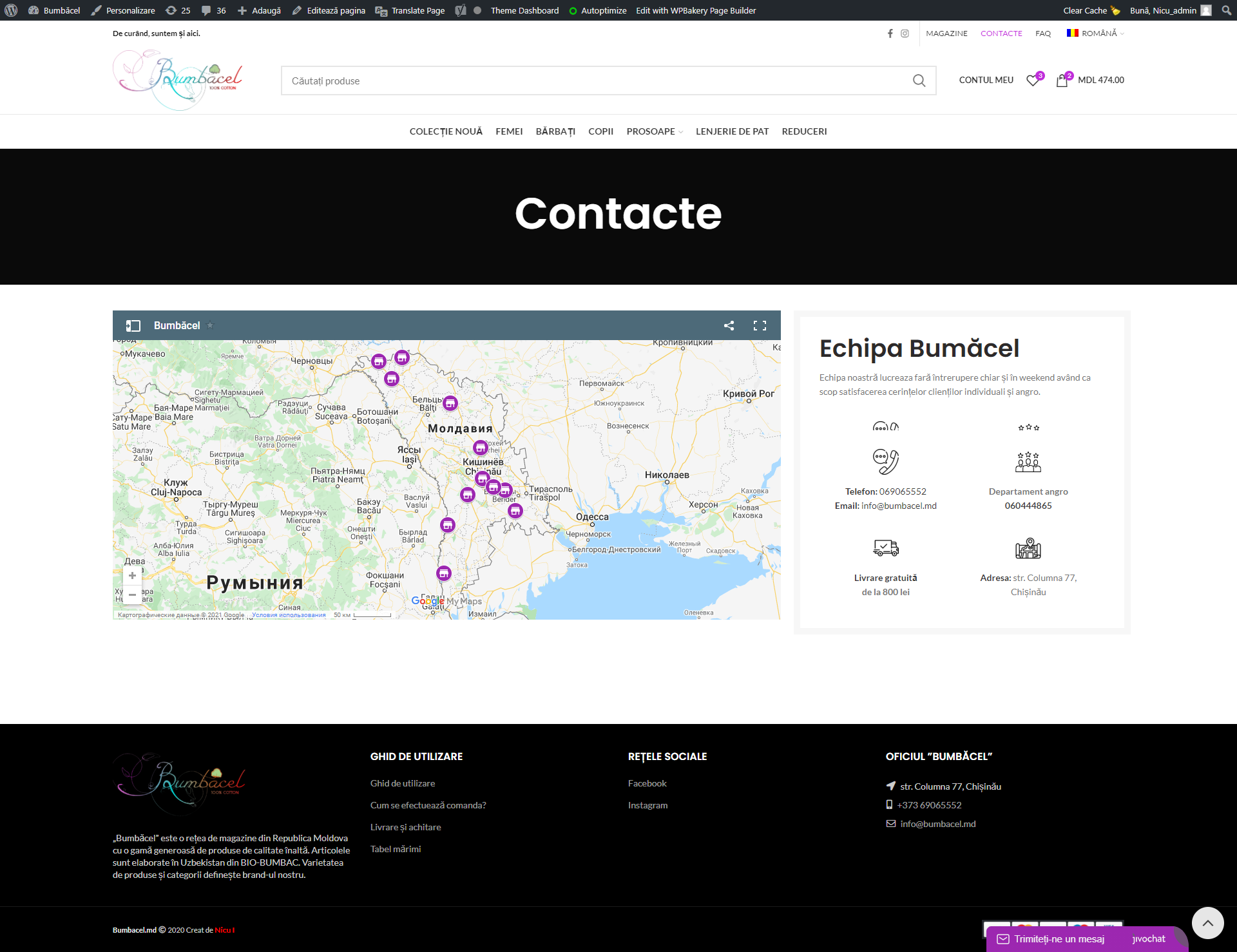The height and width of the screenshot is (952, 1237).
Task: View map in fullscreen mode
Action: point(760,325)
